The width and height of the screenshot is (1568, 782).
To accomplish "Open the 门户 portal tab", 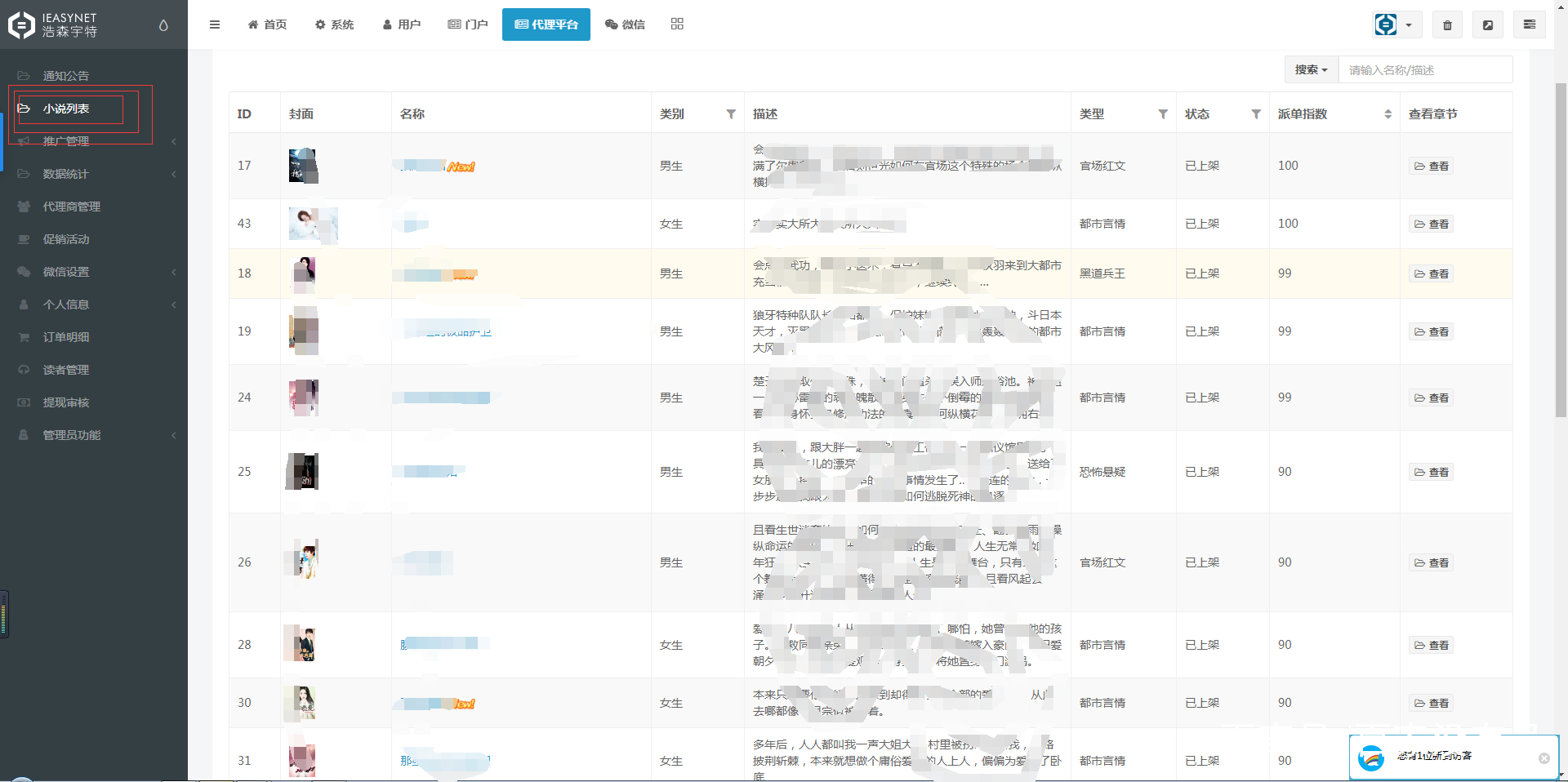I will [x=468, y=24].
